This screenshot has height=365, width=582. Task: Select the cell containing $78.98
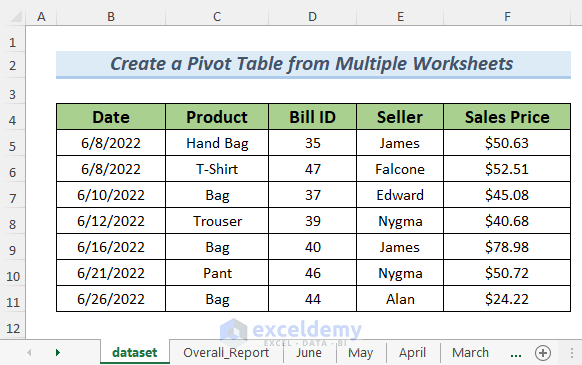(x=507, y=247)
